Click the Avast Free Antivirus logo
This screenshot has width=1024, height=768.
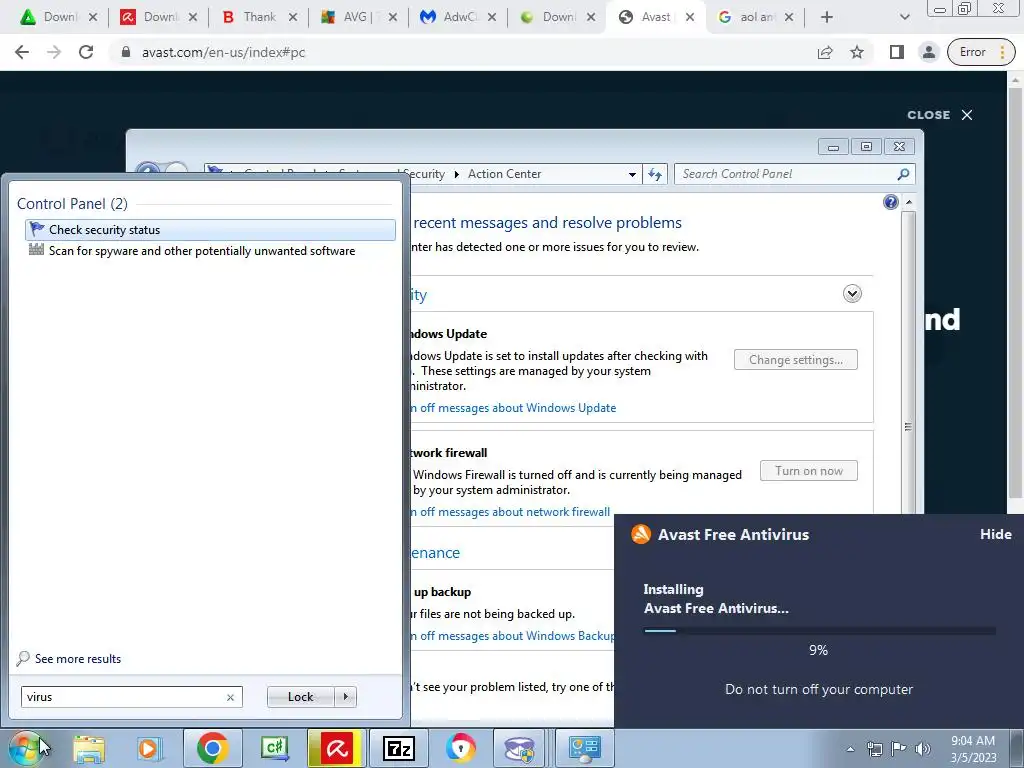(641, 534)
